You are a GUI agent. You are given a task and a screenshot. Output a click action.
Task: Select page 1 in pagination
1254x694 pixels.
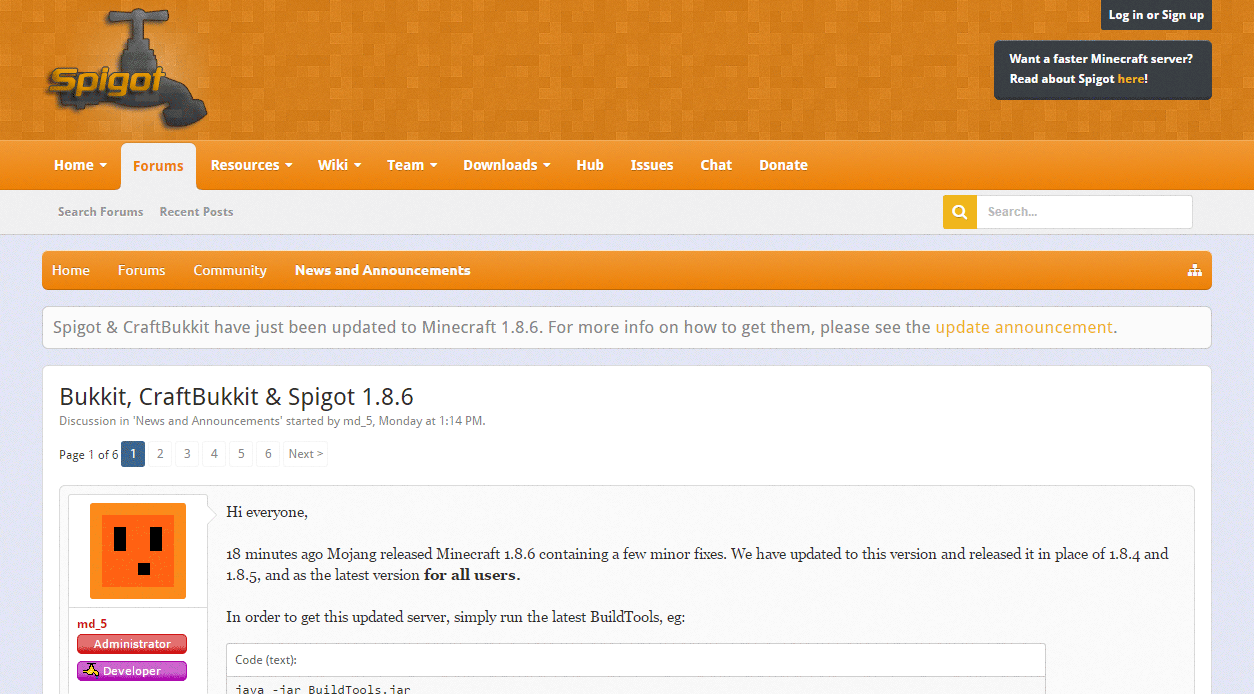[133, 454]
